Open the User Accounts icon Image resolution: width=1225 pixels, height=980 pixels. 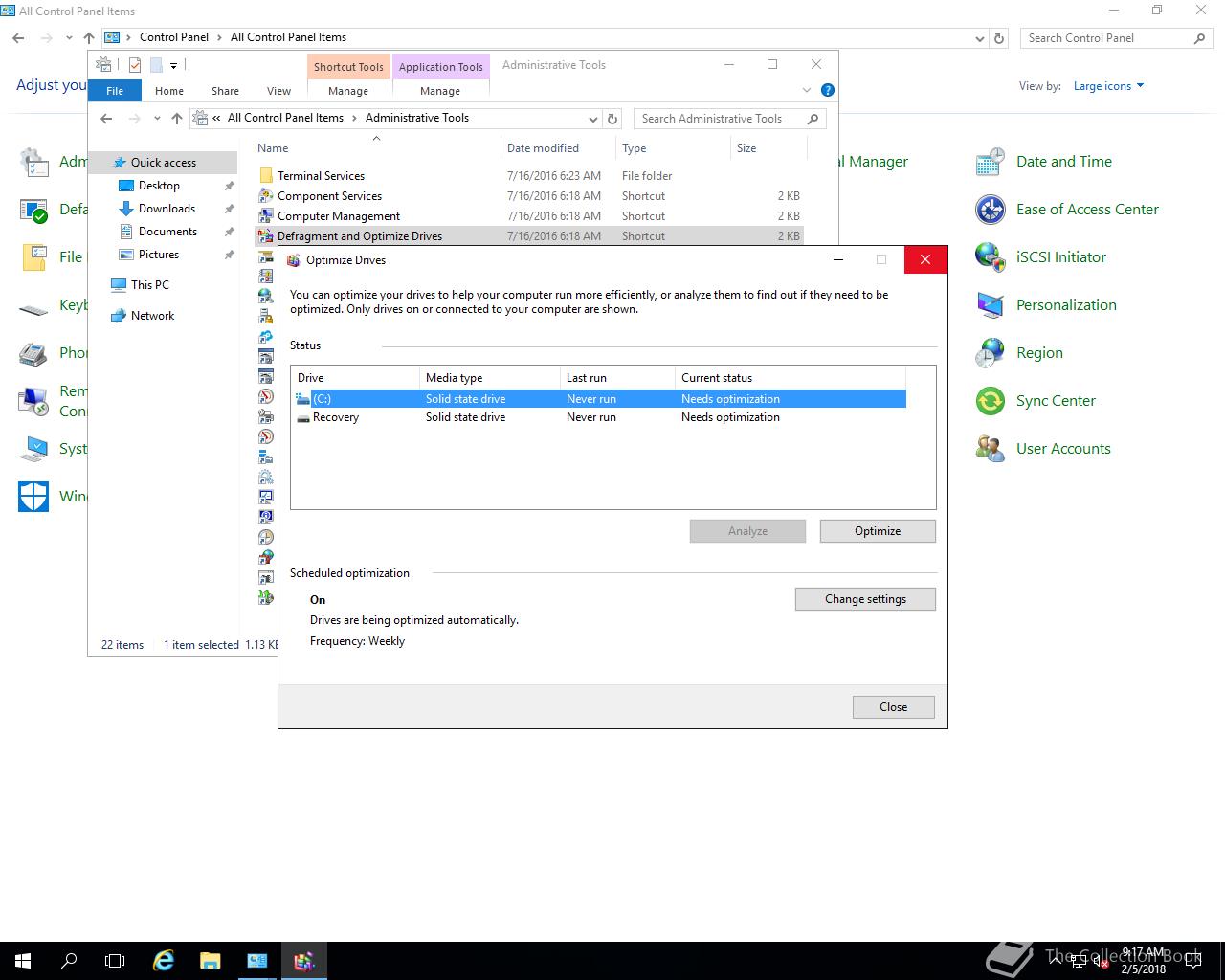click(x=990, y=449)
